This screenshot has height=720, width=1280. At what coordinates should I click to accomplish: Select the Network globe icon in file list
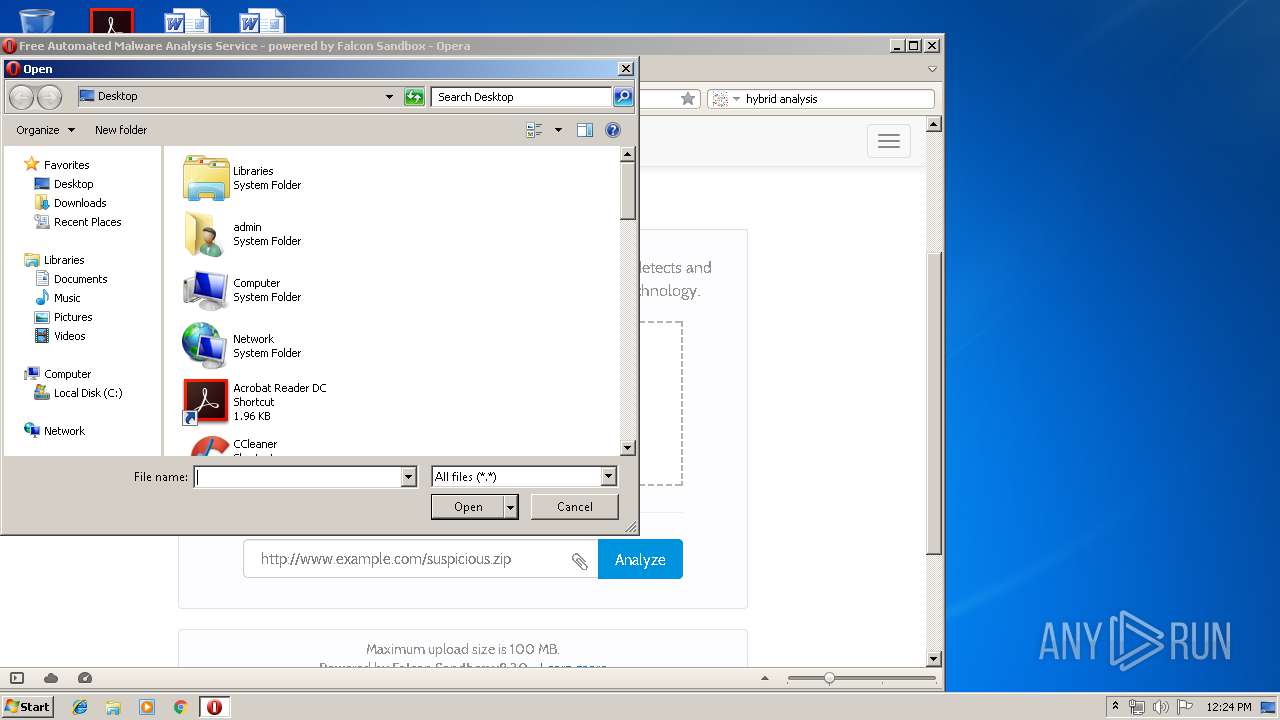coord(206,346)
